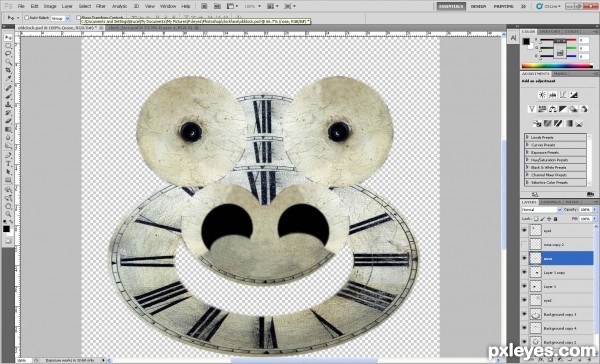Select the Layer 1 copy layer row
Viewport: 600px width, 364px height.
coord(561,273)
